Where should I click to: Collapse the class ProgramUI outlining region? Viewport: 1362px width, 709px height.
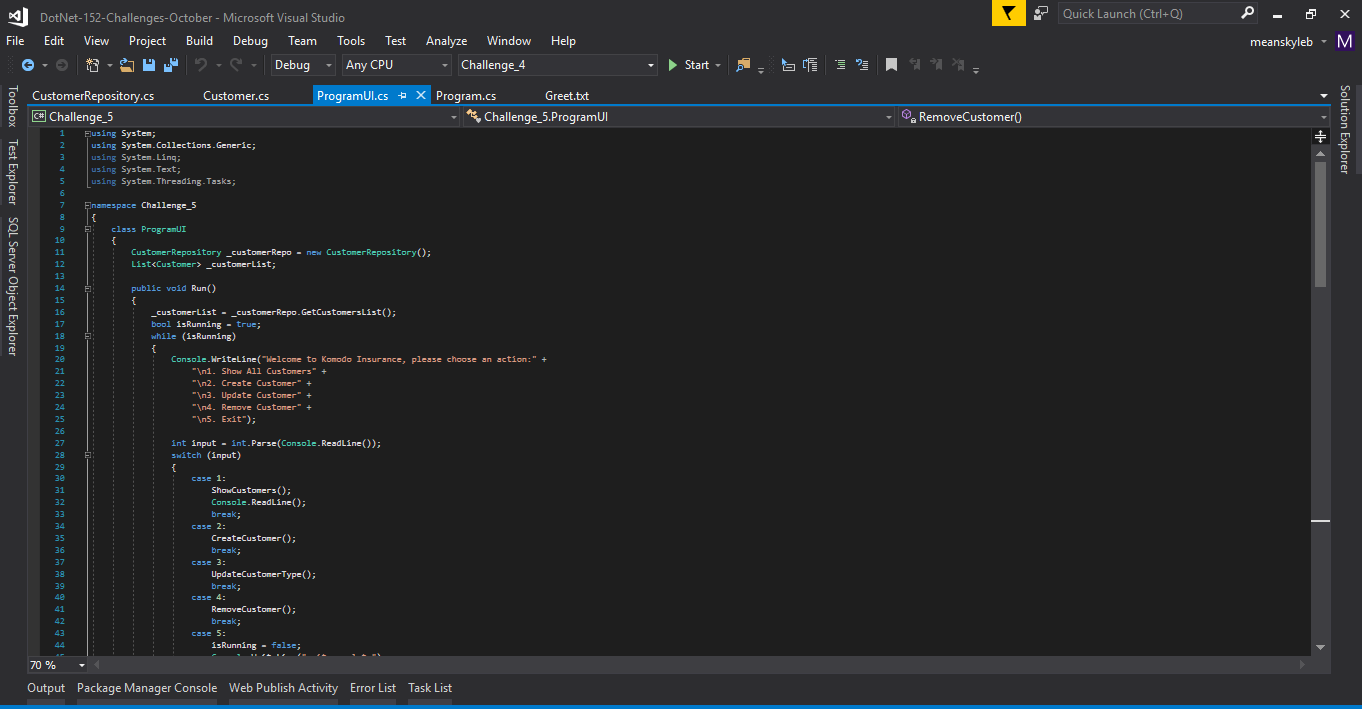pos(88,229)
